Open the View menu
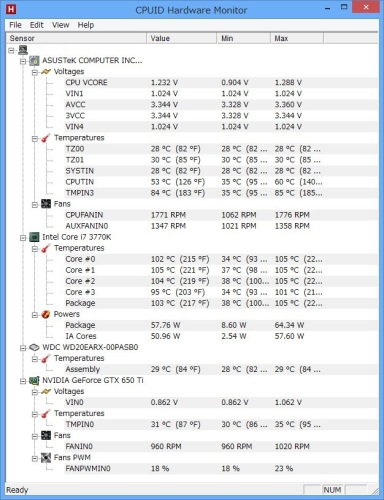The width and height of the screenshot is (384, 500). point(60,25)
